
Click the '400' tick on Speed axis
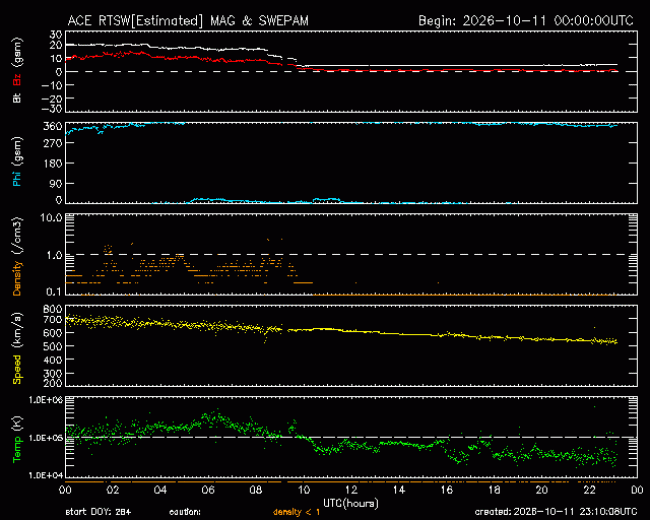point(53,360)
